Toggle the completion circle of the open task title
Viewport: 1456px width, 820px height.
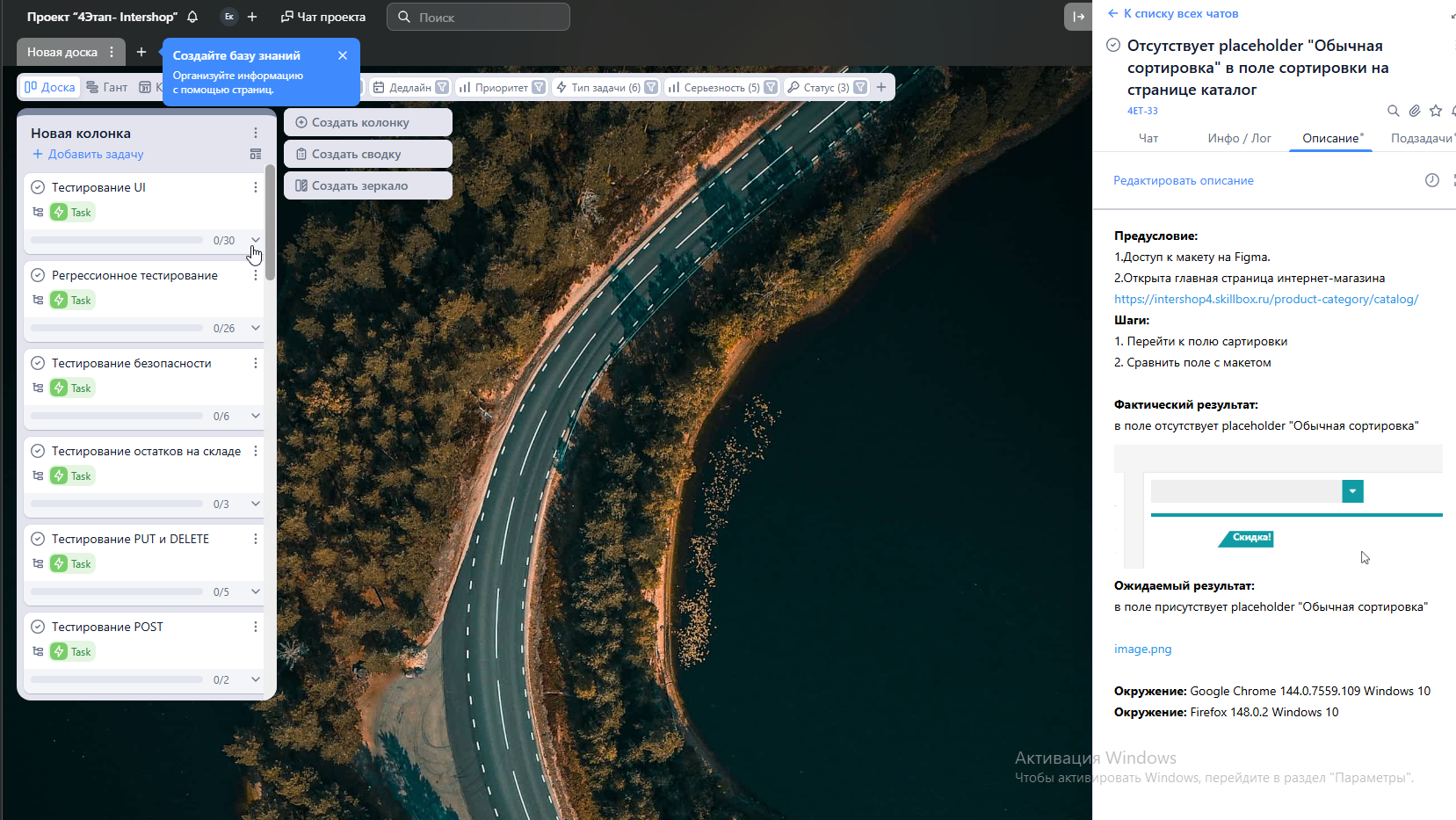(1113, 45)
